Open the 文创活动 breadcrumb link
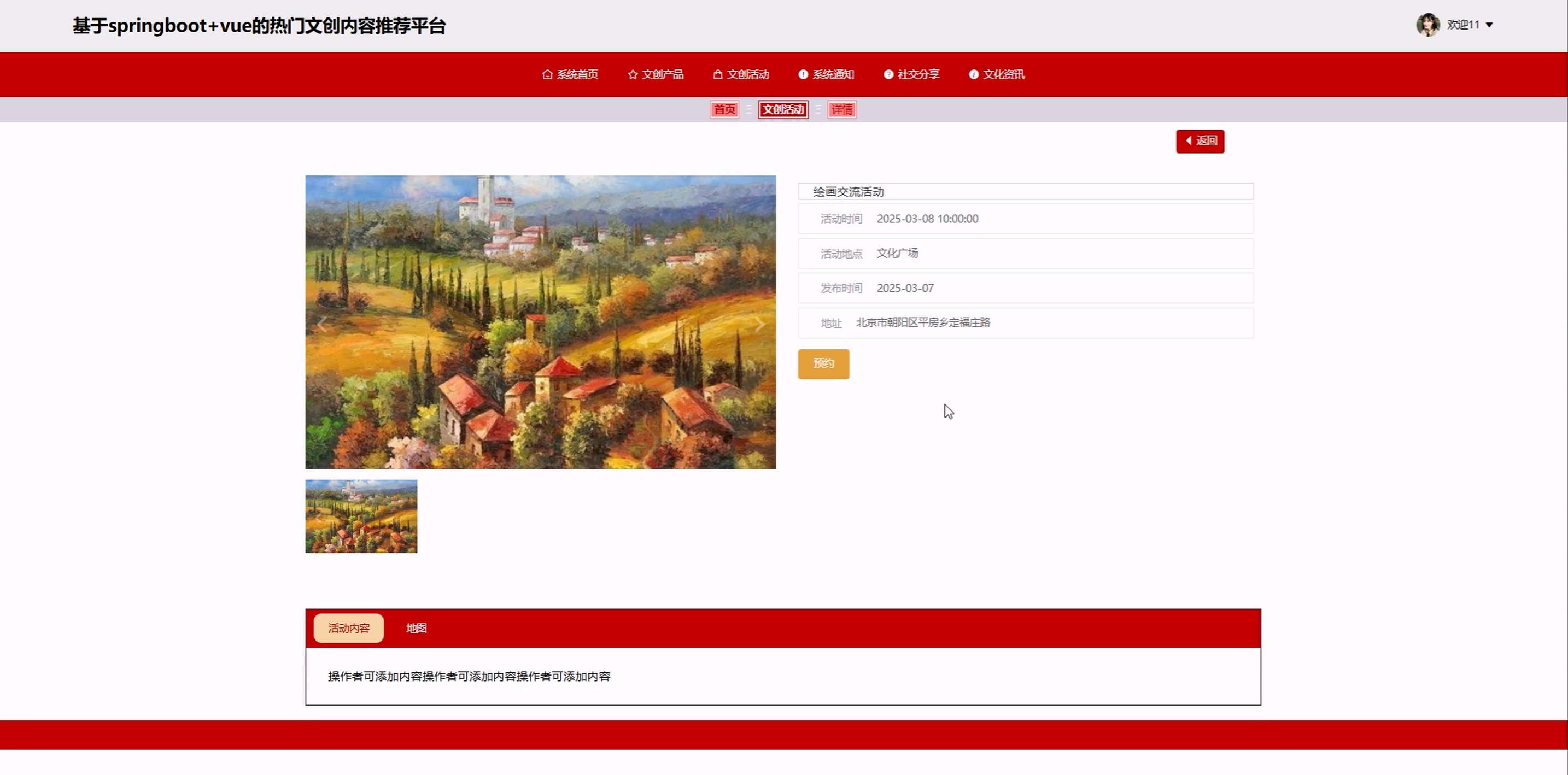Screen dimensions: 1568x775 (783, 109)
